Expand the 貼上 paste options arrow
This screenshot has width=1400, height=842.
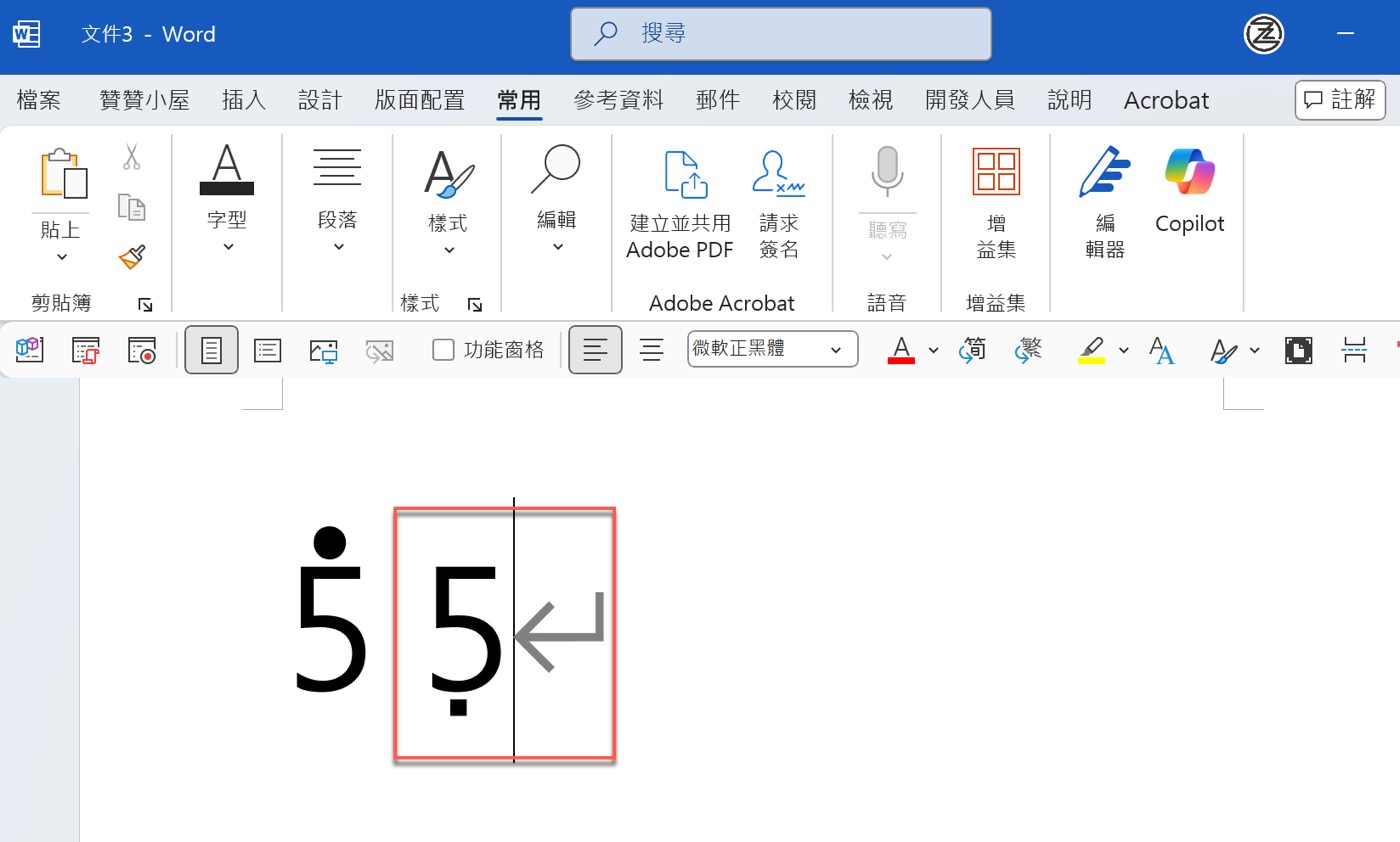pos(61,257)
